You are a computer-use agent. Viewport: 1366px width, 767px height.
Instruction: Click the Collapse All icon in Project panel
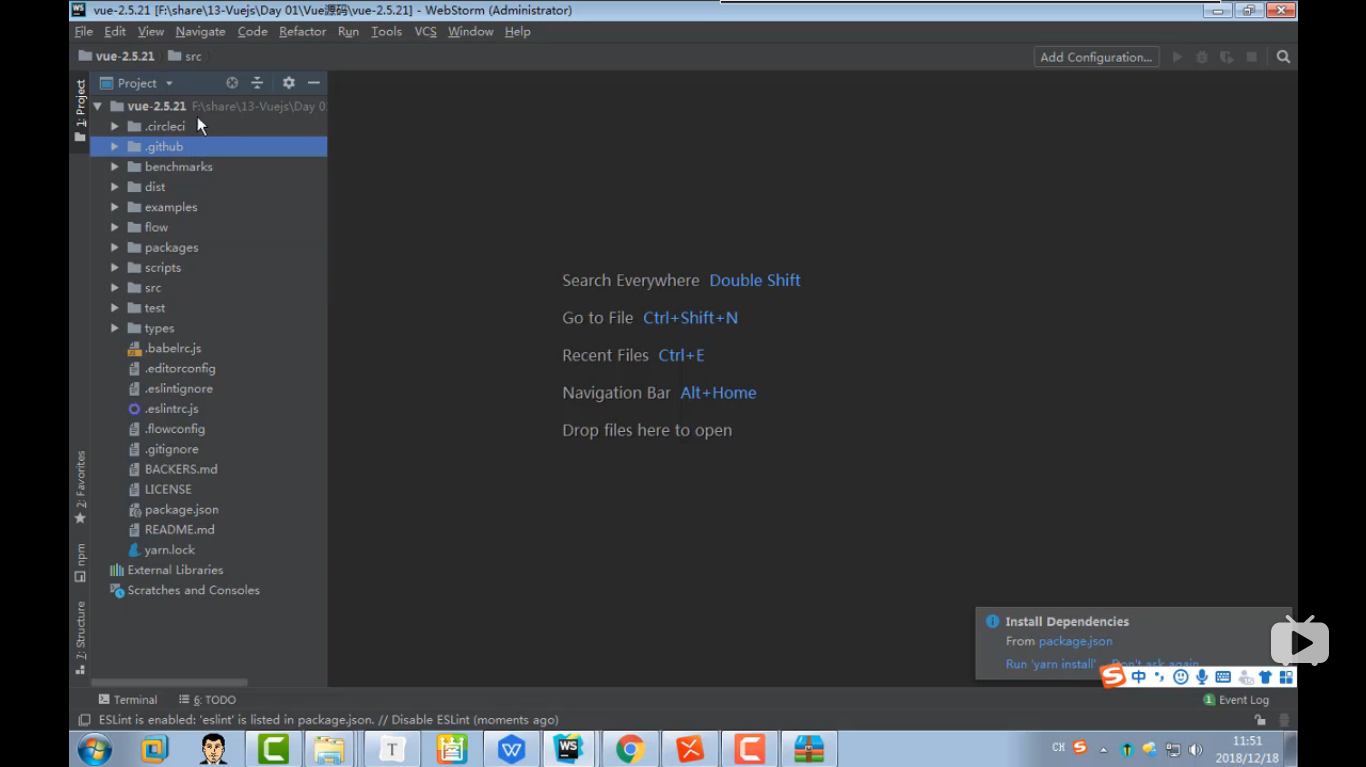[x=257, y=83]
